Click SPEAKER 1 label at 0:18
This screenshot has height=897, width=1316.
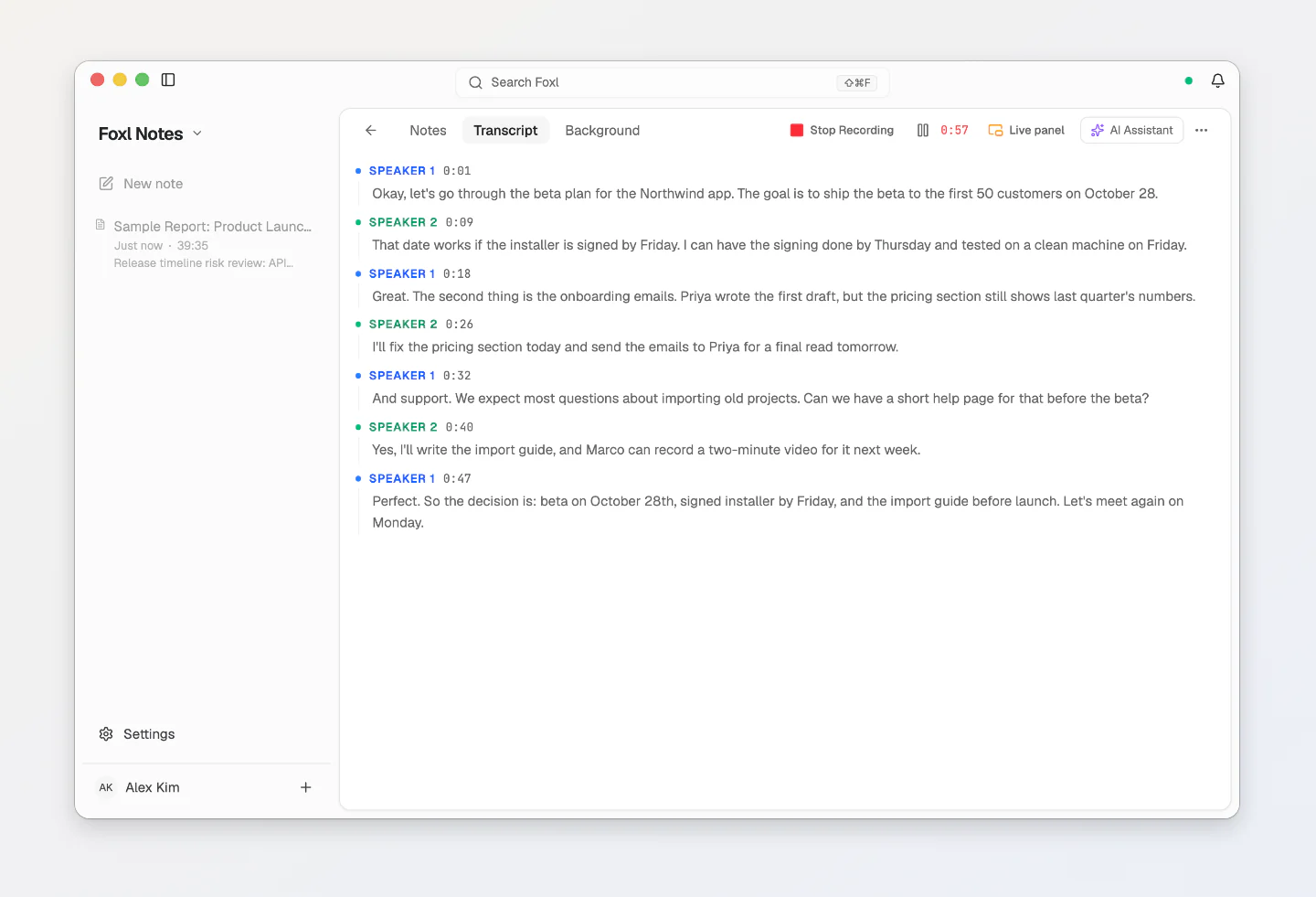tap(402, 273)
